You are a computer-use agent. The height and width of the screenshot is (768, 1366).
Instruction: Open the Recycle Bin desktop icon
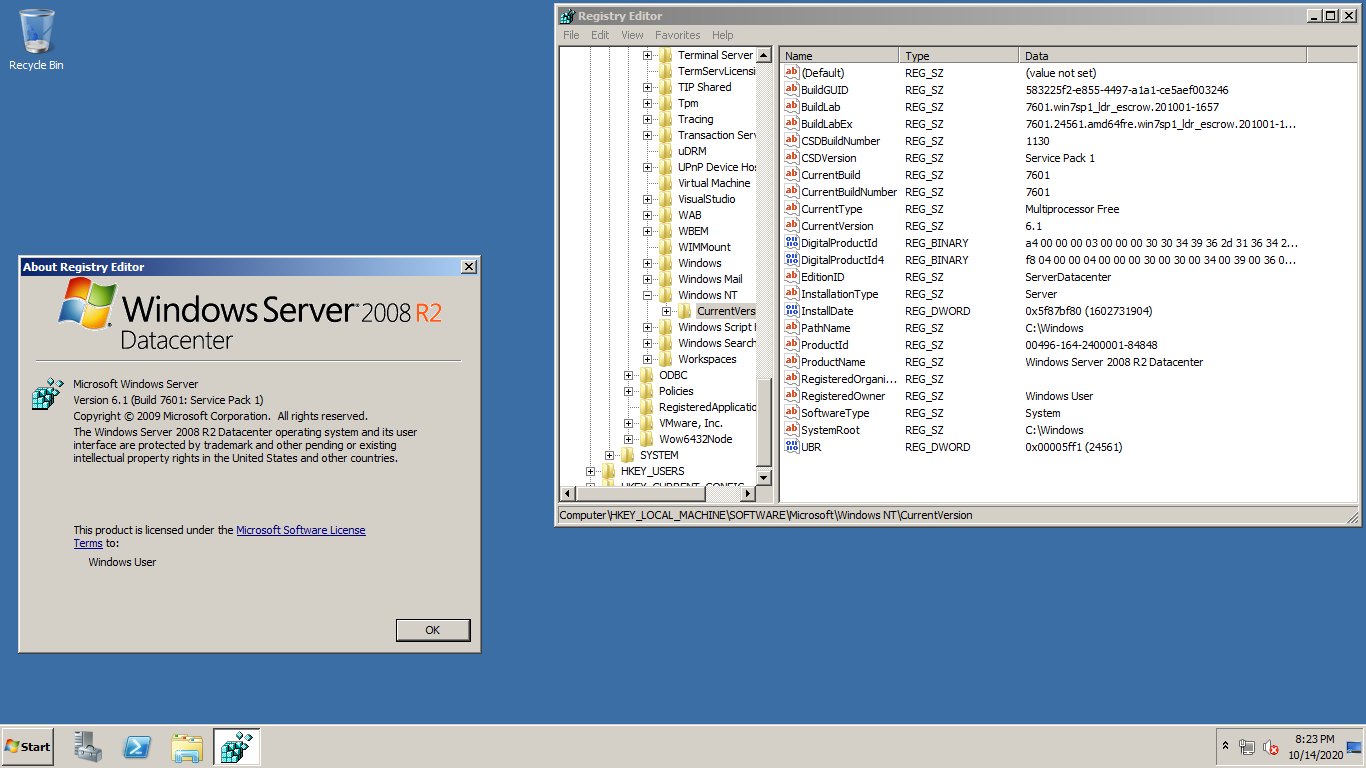click(x=37, y=40)
